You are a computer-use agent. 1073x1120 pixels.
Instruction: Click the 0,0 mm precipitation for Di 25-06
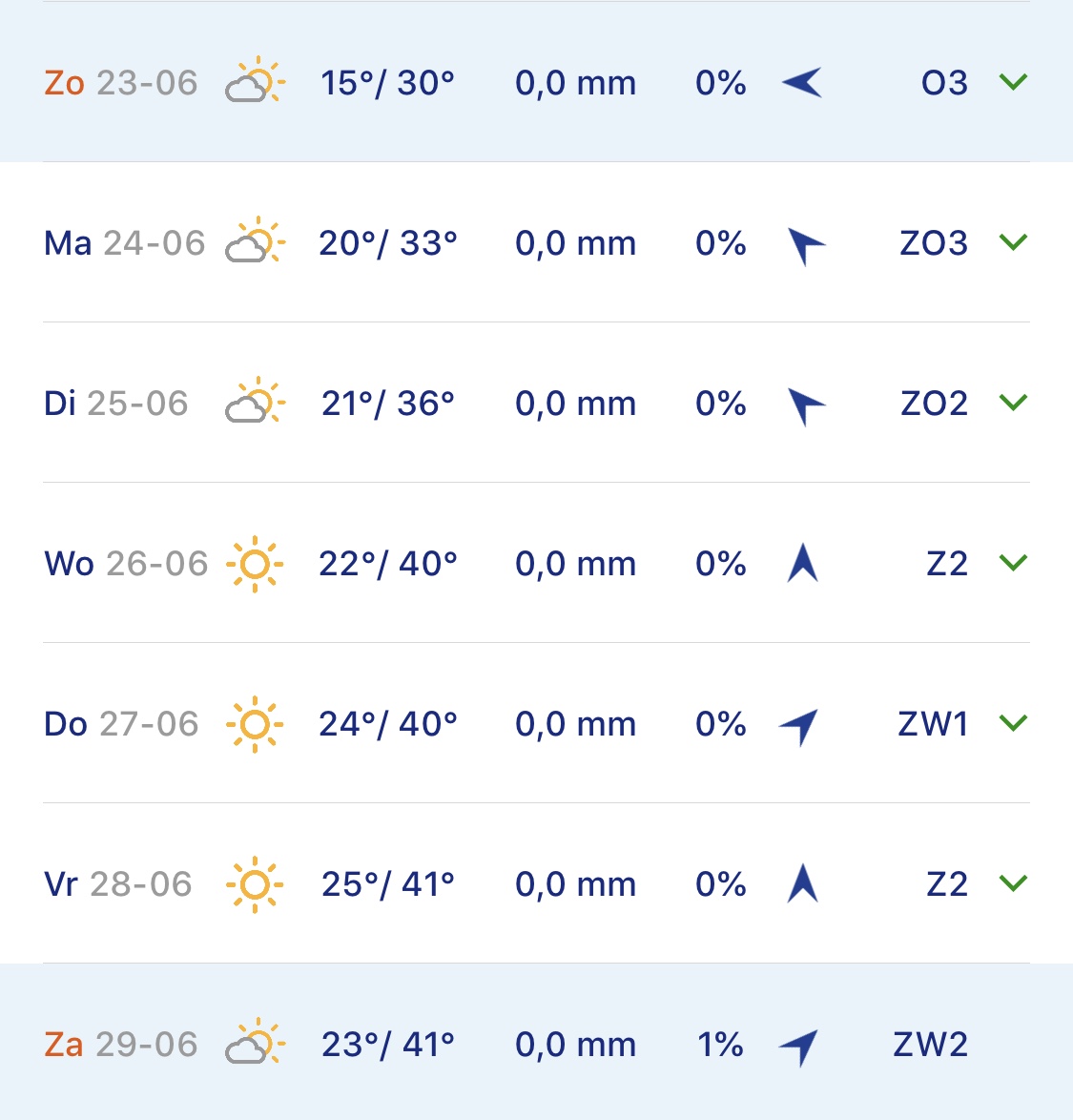(575, 404)
